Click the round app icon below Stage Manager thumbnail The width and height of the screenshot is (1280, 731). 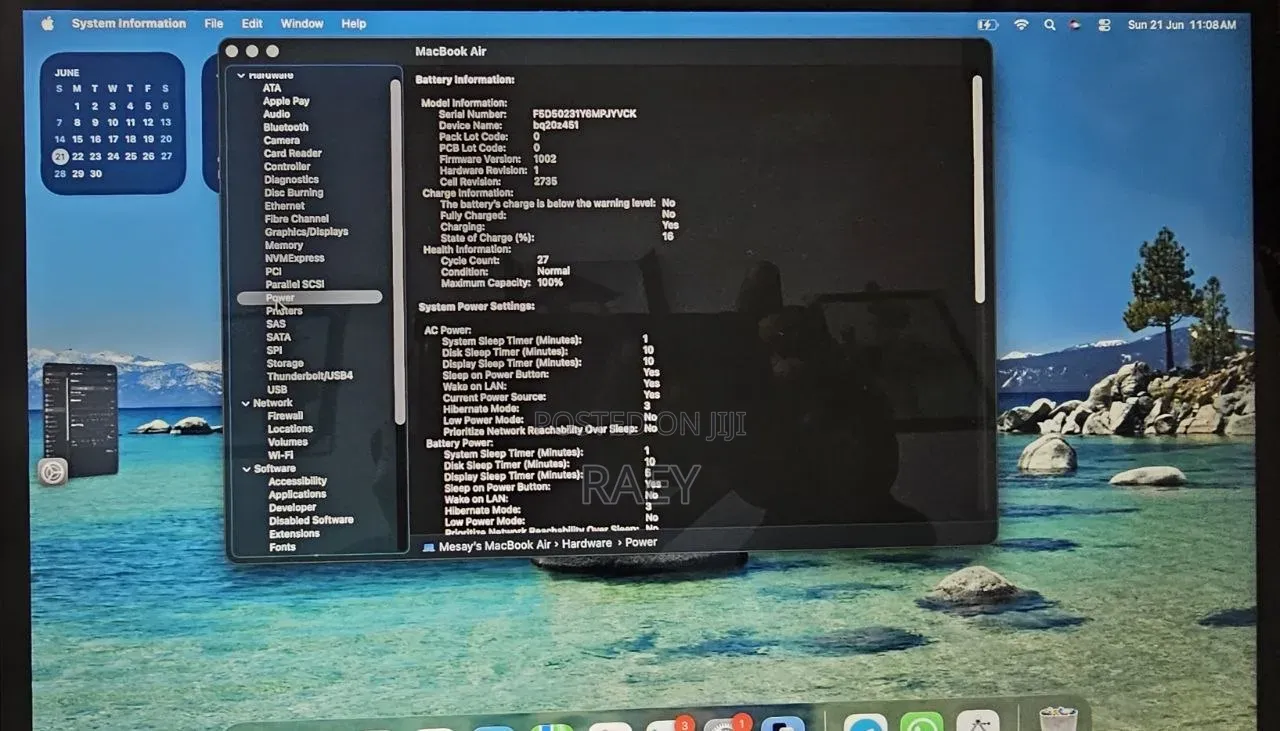click(53, 471)
